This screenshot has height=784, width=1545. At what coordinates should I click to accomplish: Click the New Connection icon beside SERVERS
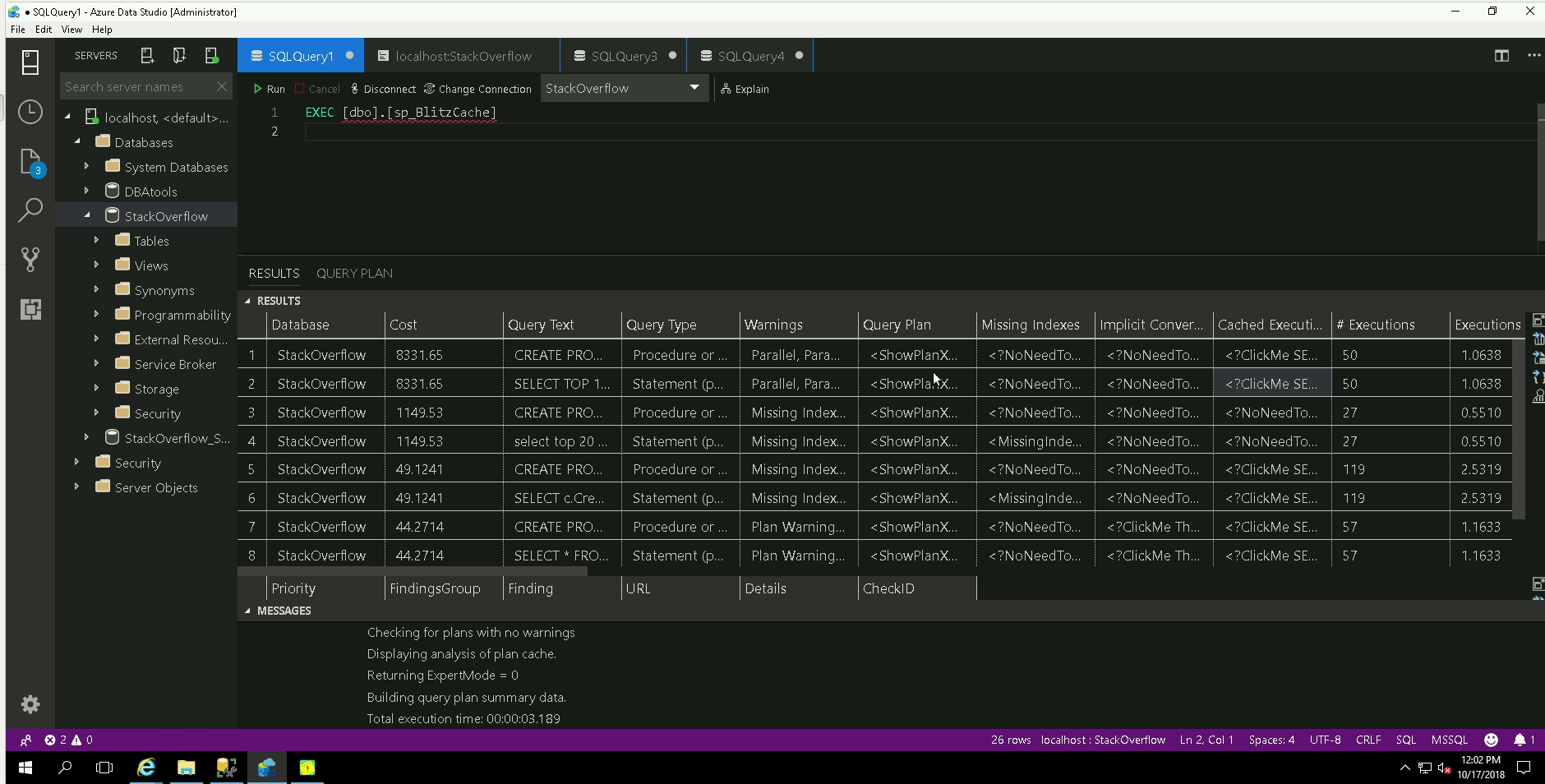pyautogui.click(x=147, y=55)
